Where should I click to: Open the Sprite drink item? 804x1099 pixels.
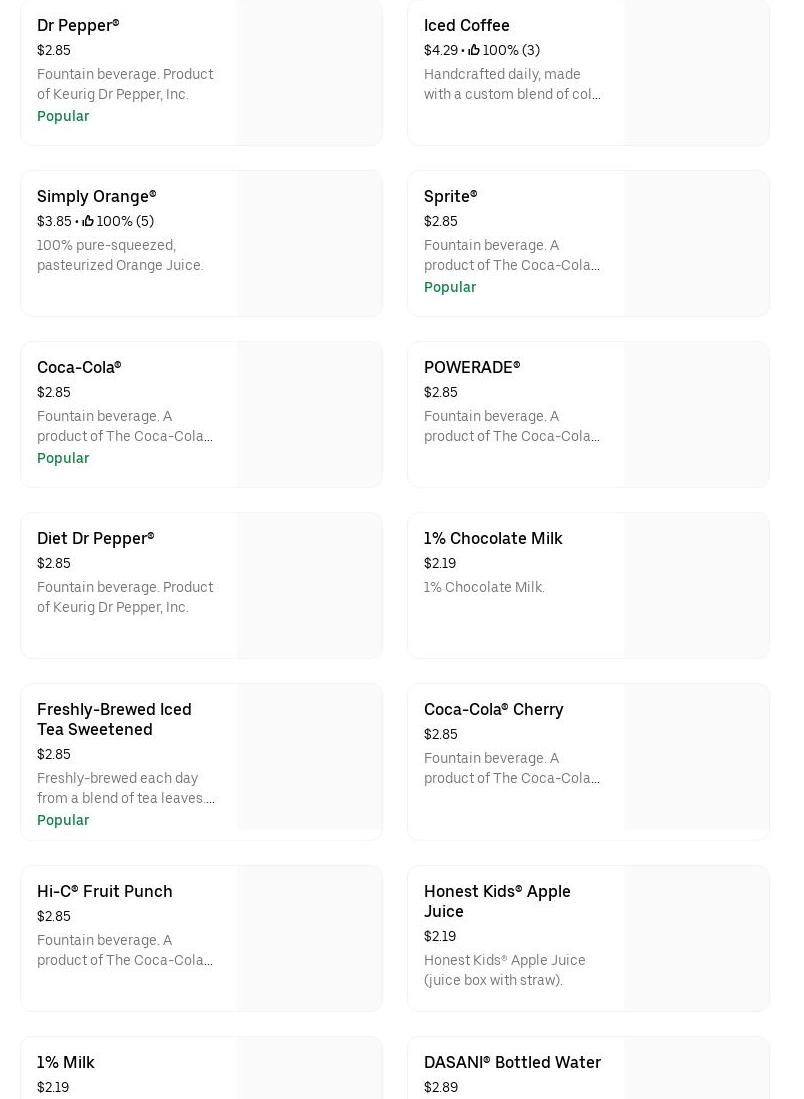(x=450, y=196)
